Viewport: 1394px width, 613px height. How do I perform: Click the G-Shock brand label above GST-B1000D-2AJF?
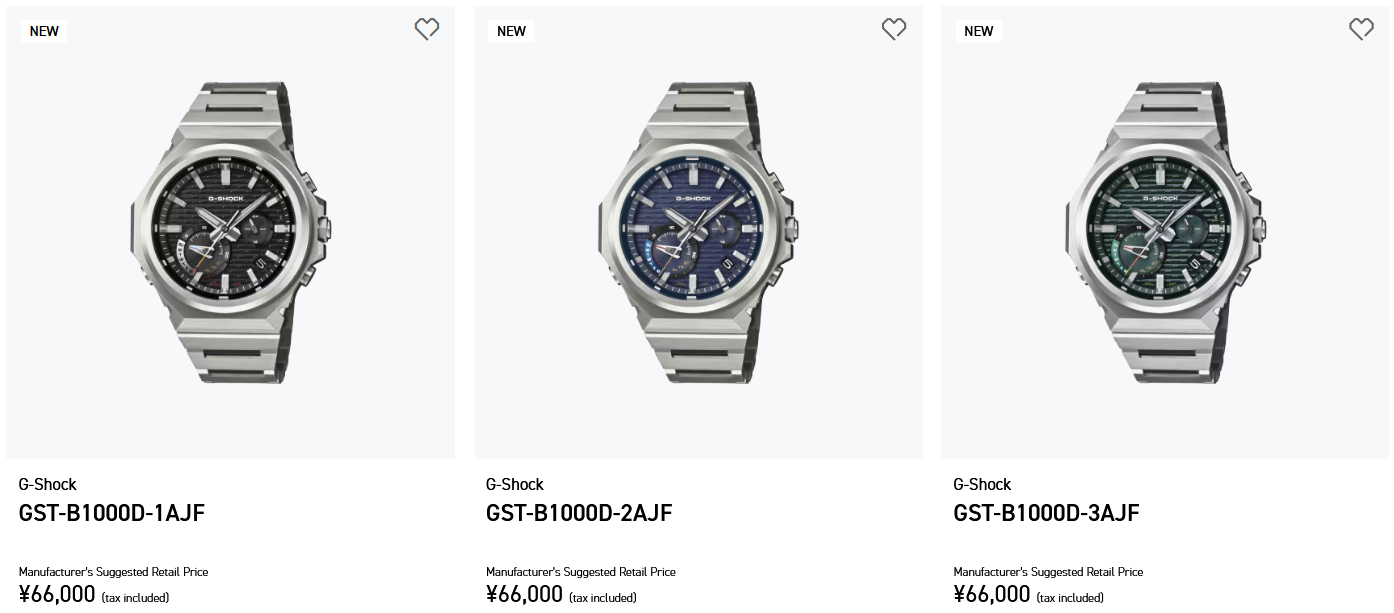[x=515, y=484]
